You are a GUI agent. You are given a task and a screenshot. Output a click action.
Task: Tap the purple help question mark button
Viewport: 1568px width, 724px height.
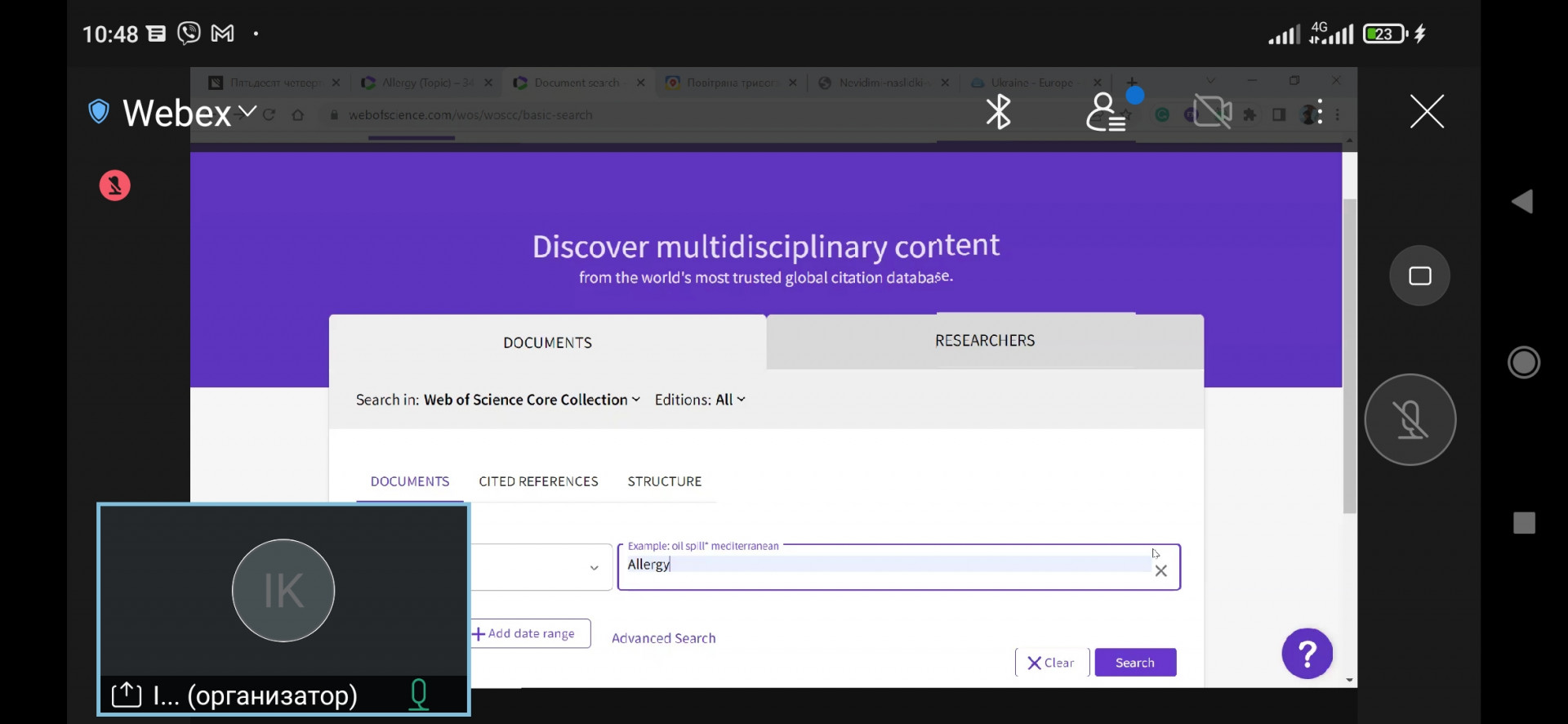[x=1307, y=654]
